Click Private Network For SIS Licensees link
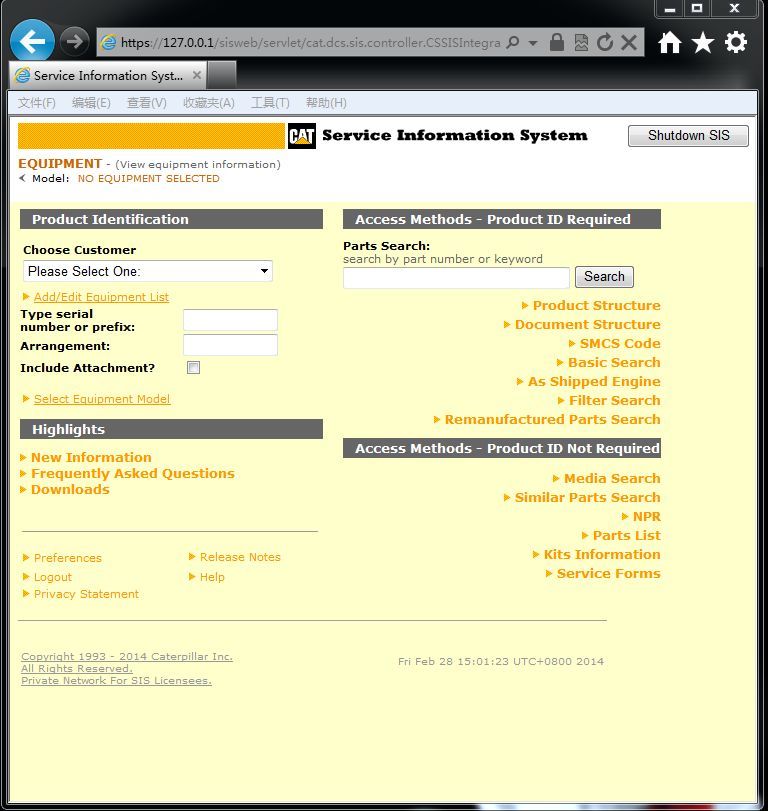The width and height of the screenshot is (768, 811). (116, 681)
